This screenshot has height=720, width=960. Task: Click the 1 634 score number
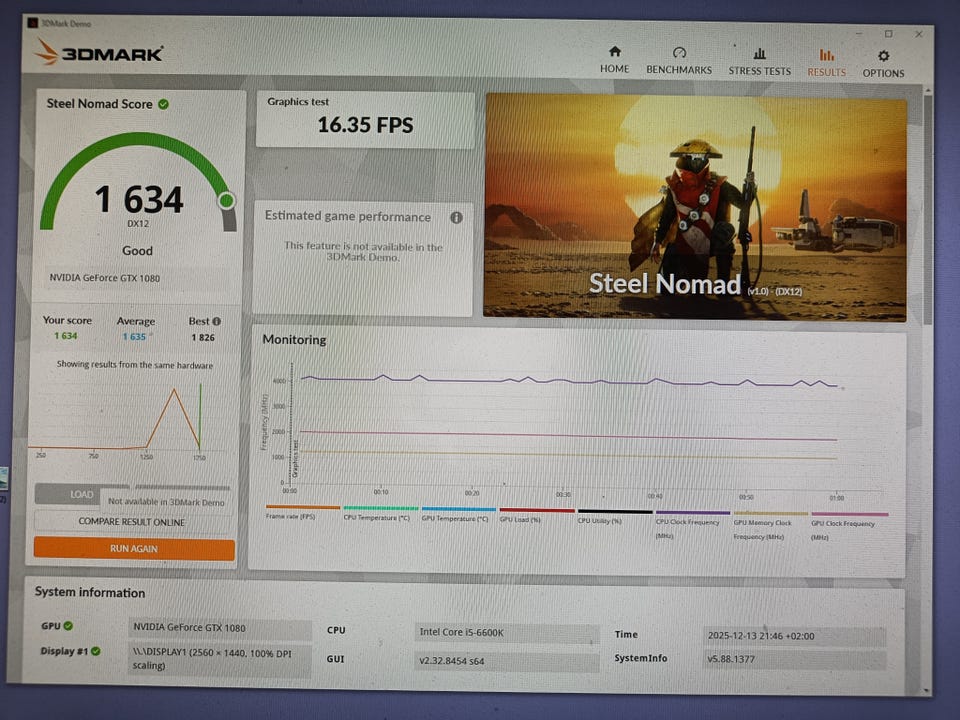click(x=139, y=200)
